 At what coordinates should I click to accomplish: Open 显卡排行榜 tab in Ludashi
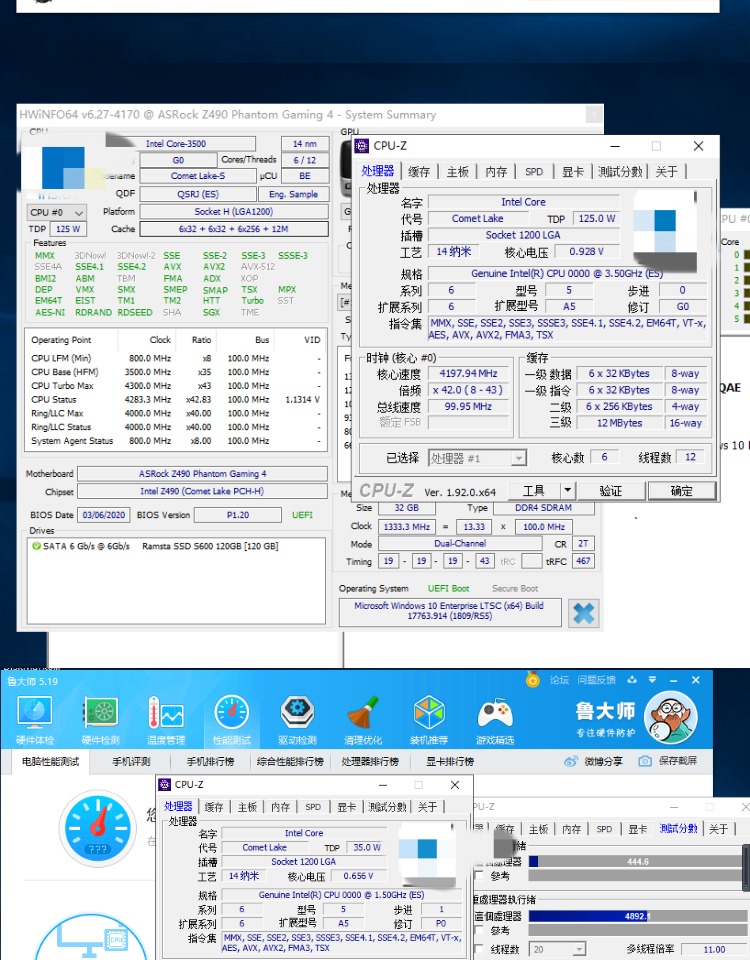click(450, 761)
